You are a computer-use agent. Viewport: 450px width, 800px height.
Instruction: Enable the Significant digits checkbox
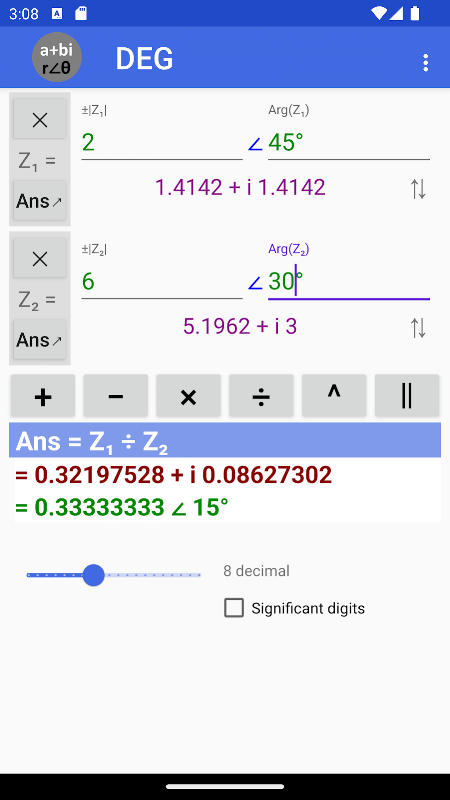[234, 608]
